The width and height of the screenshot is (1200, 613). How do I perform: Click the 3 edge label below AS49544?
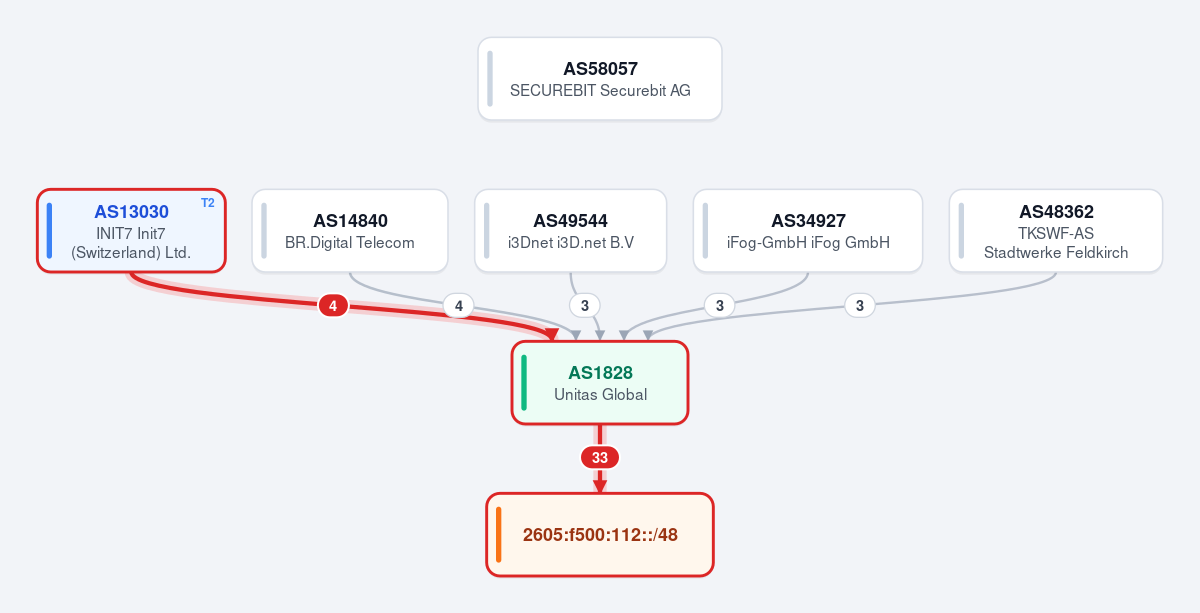click(584, 305)
